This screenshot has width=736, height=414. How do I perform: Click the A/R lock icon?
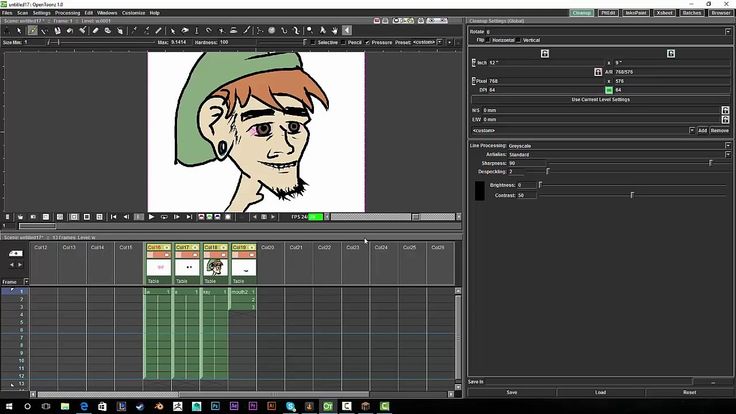[x=598, y=71]
